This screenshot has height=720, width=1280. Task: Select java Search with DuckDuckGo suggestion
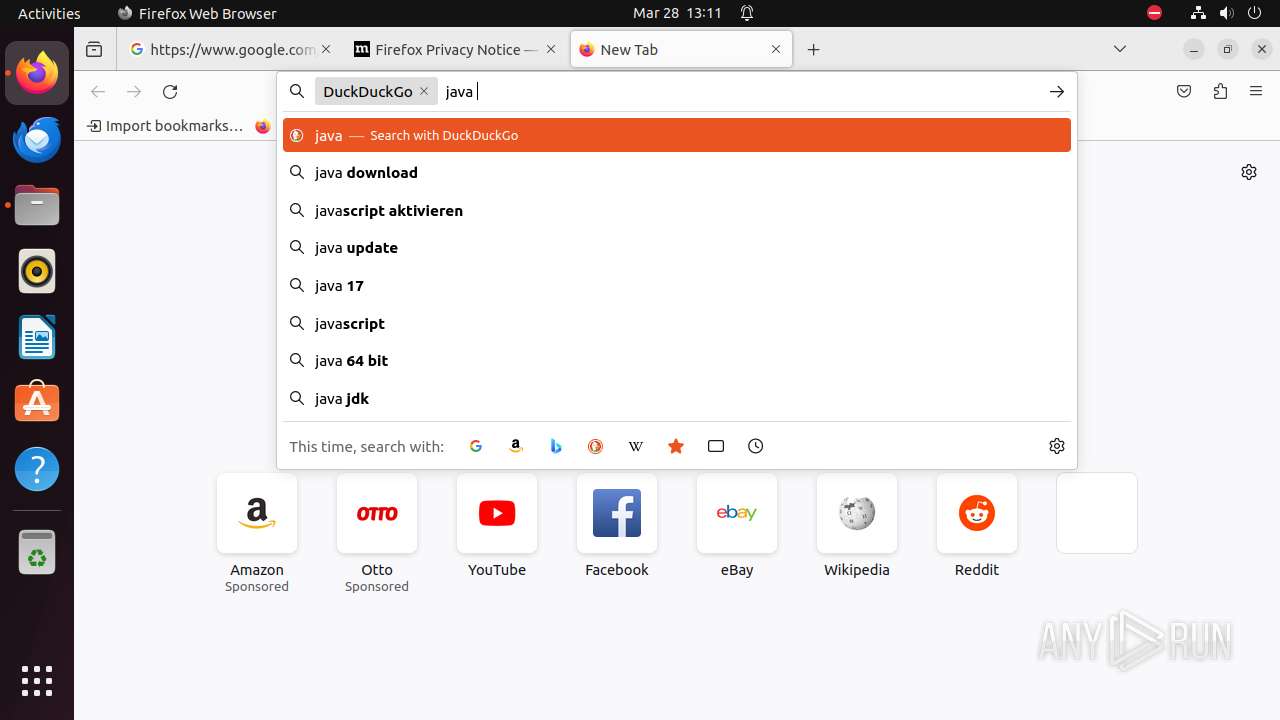click(677, 135)
